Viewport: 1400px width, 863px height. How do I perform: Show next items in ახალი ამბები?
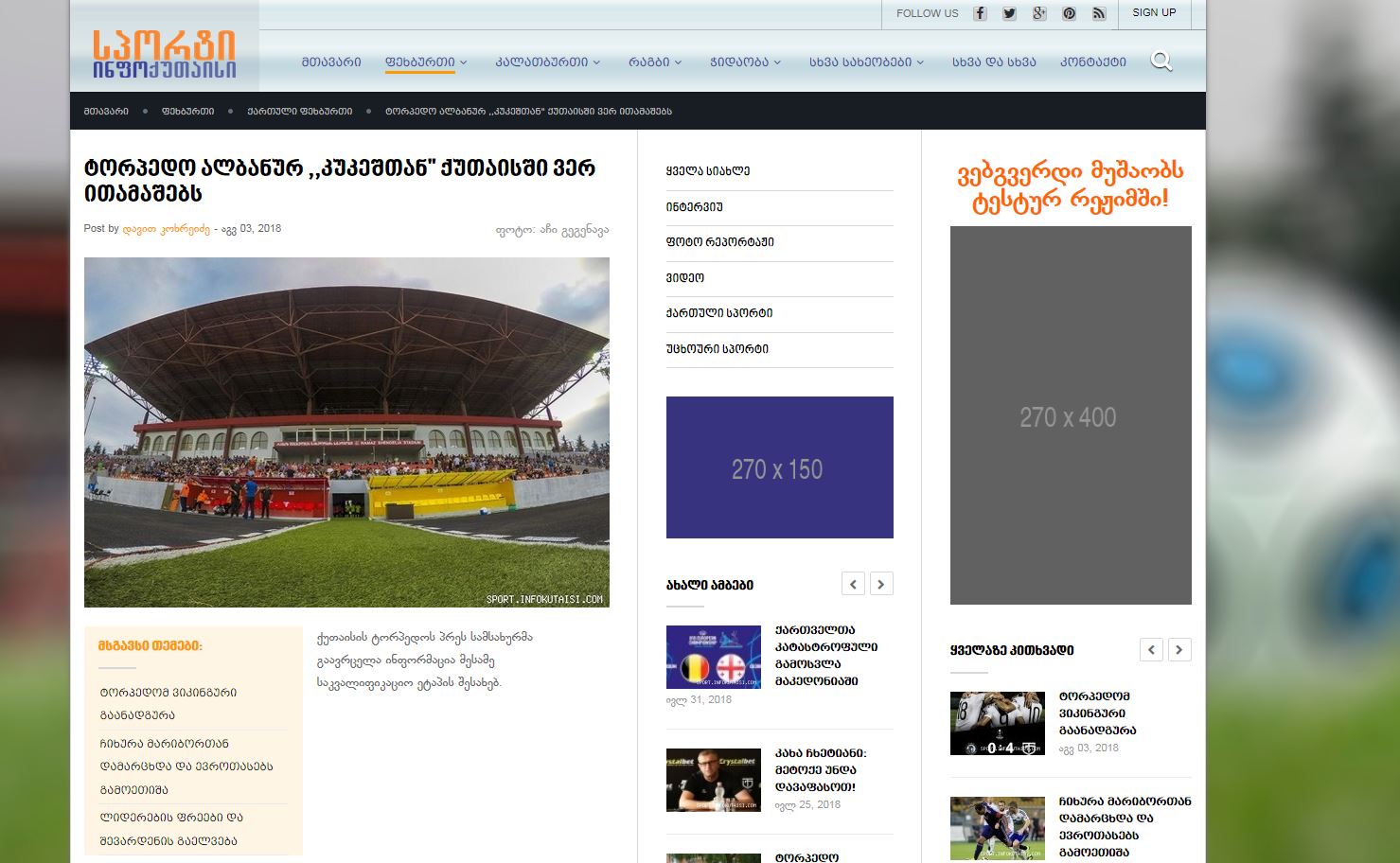tap(881, 584)
